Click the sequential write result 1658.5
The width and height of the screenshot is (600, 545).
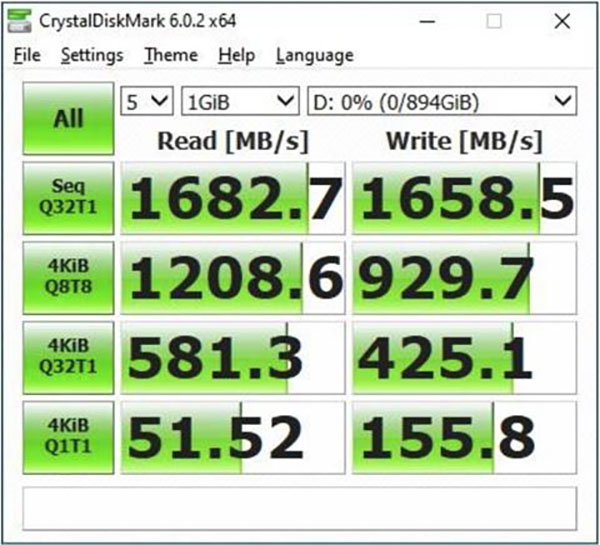465,198
